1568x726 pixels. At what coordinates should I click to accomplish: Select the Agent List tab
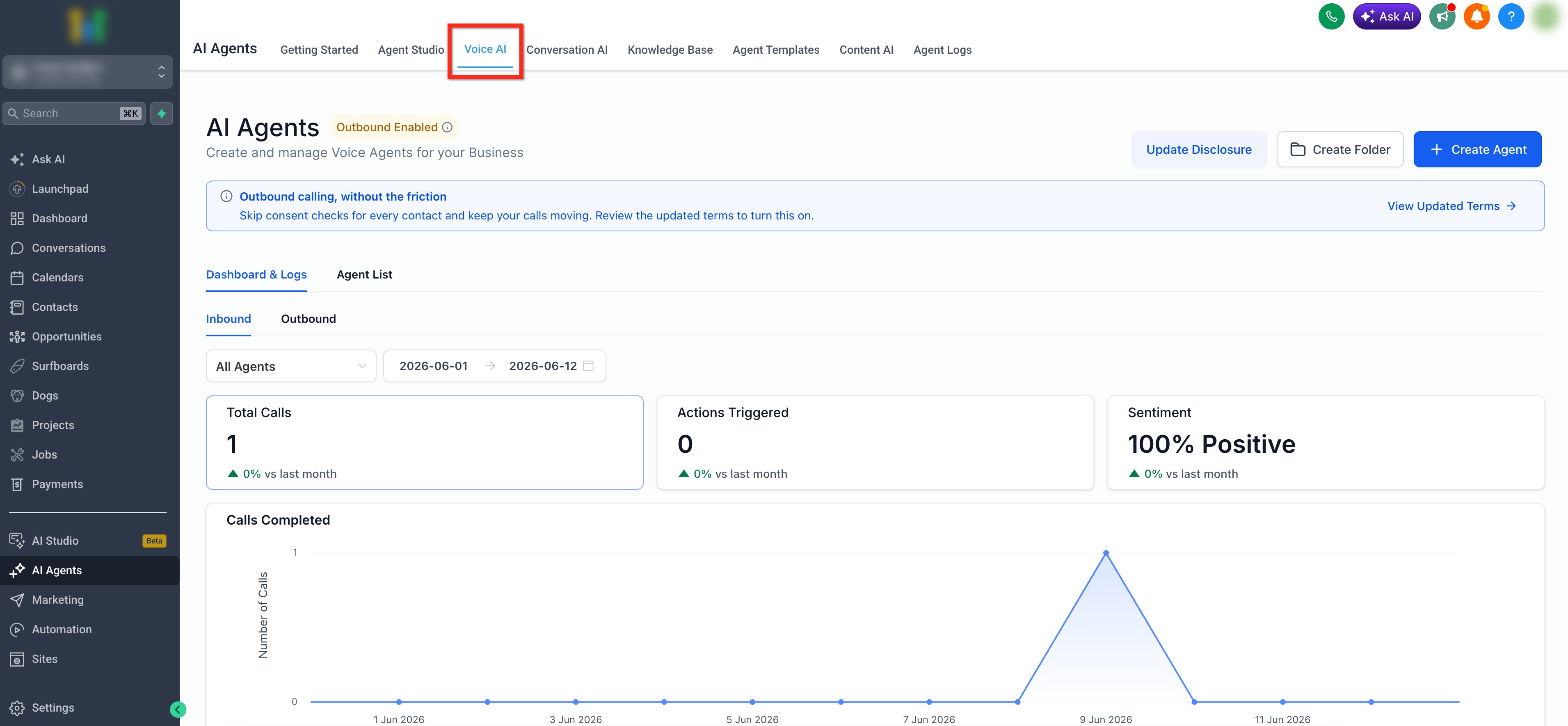point(364,274)
